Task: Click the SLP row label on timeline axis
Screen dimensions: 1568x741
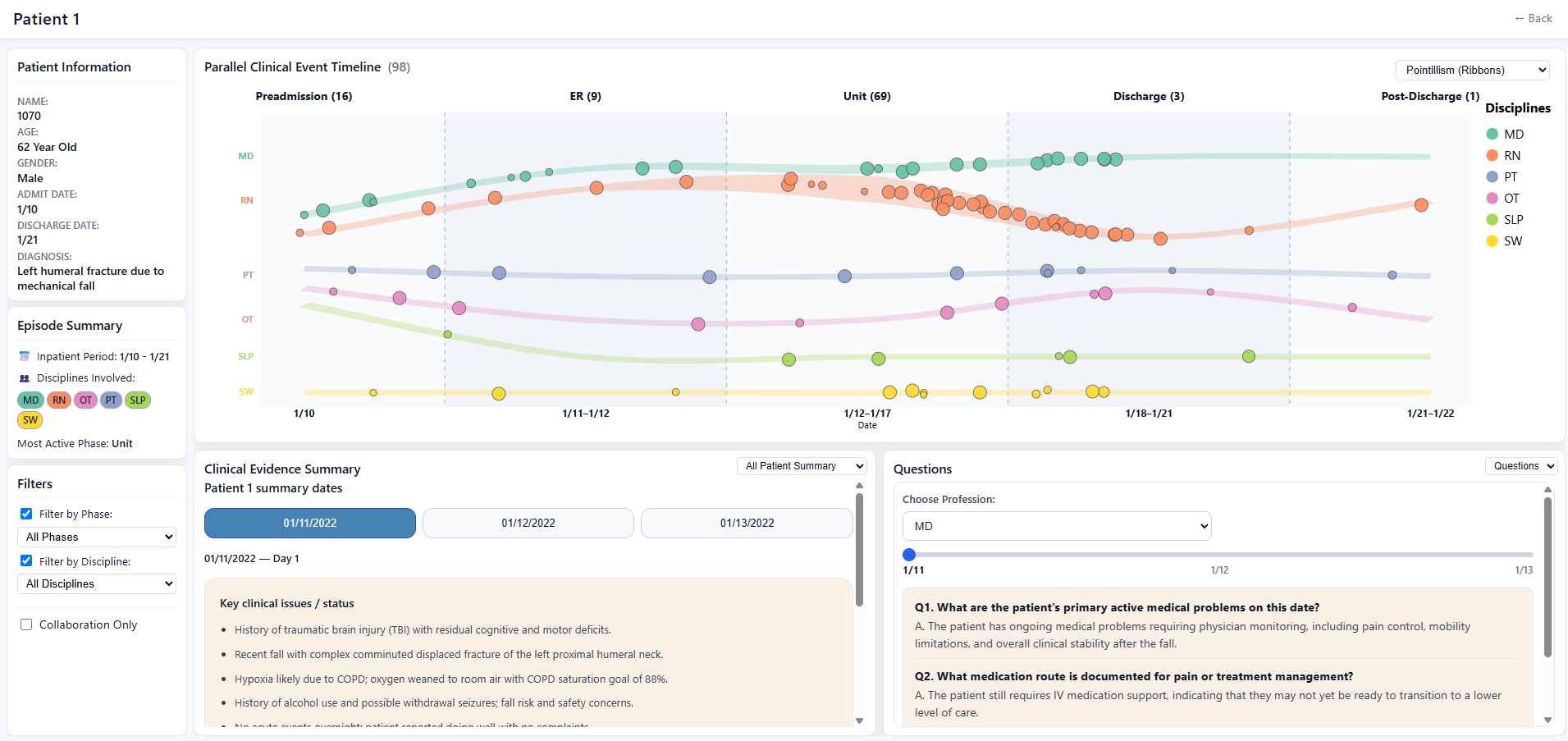Action: (x=246, y=356)
